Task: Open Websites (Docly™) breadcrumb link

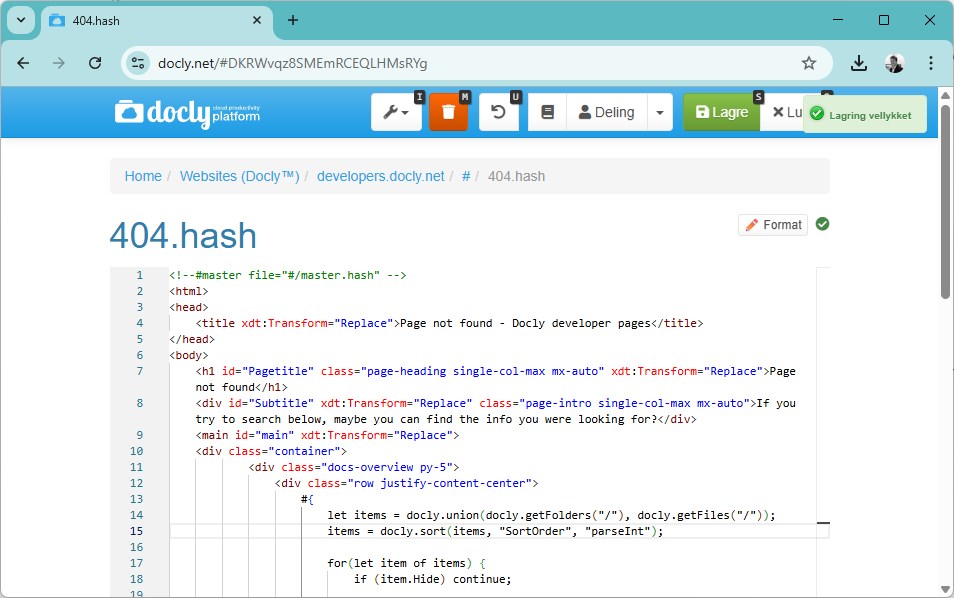Action: [239, 176]
